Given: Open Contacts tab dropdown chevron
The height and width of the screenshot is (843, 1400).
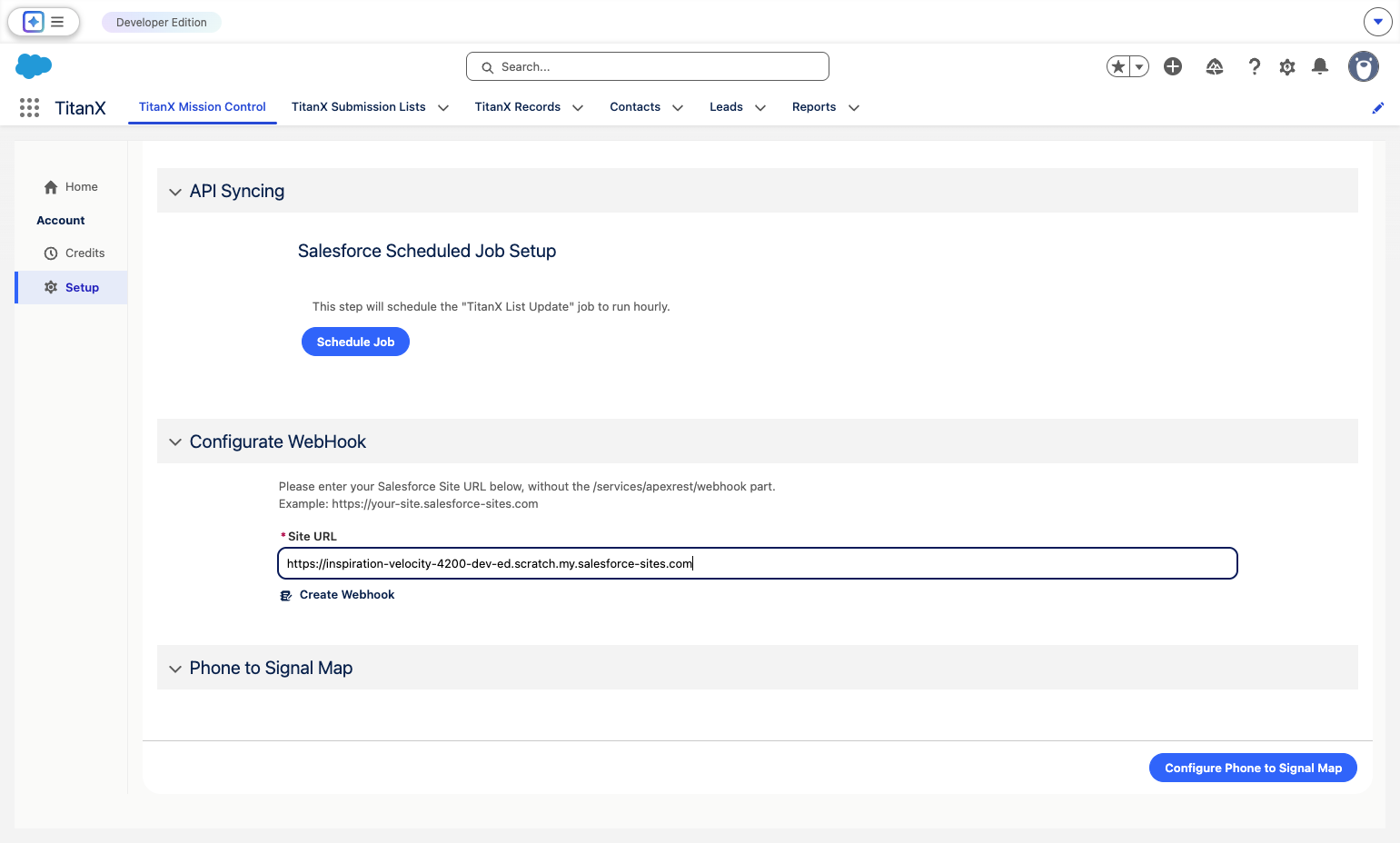Looking at the screenshot, I should pyautogui.click(x=678, y=108).
